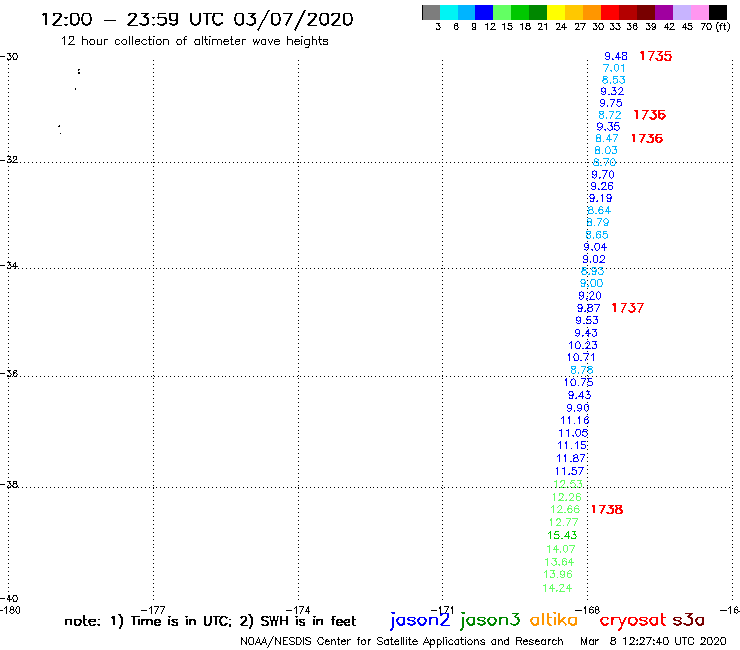Screen dimensions: 740x650
Task: Click the wave height value '12.66'
Action: [x=565, y=510]
